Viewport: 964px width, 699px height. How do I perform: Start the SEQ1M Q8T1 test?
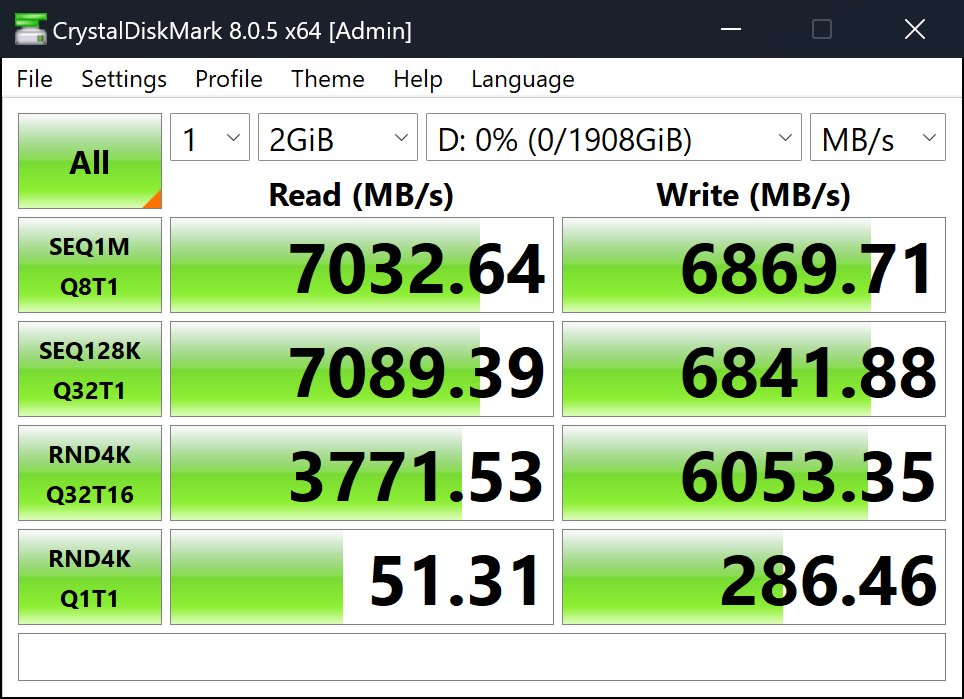(90, 266)
